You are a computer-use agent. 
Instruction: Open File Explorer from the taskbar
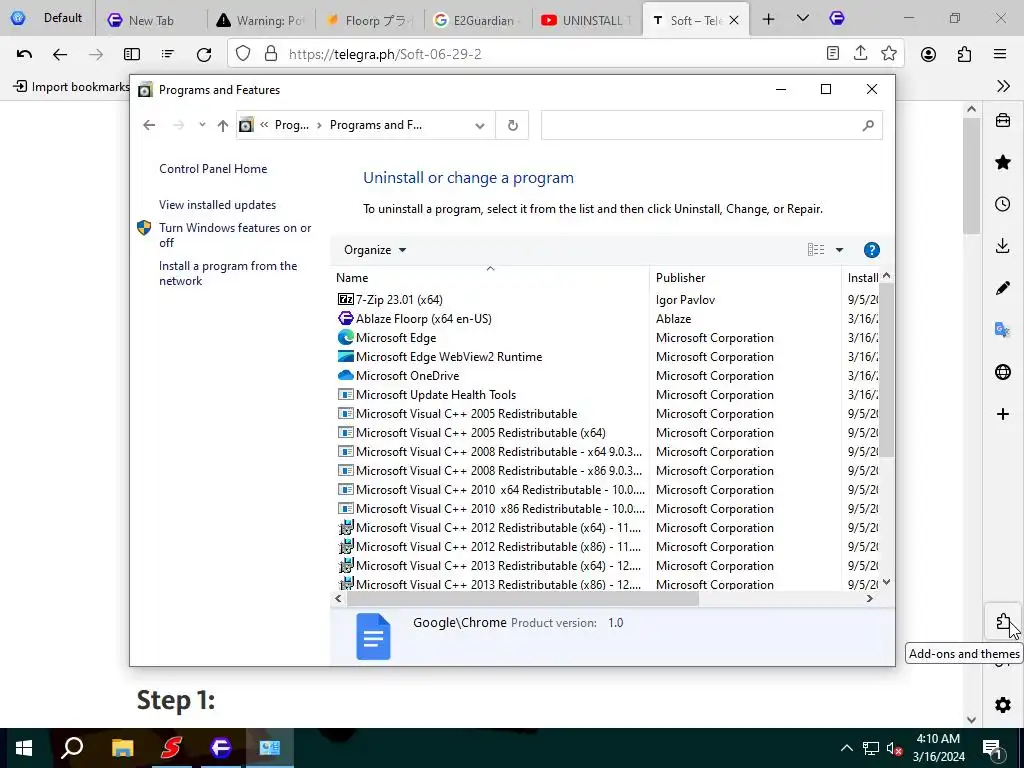coord(122,748)
